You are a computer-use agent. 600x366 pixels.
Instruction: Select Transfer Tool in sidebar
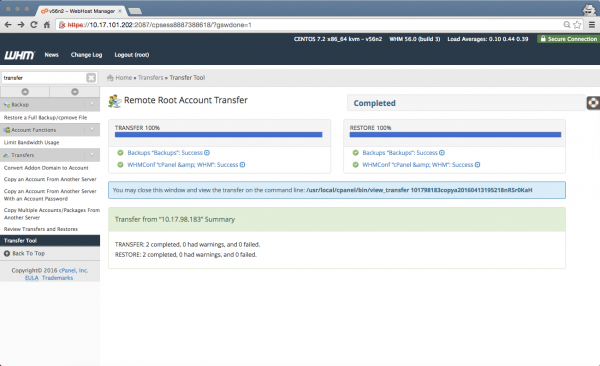pos(50,240)
